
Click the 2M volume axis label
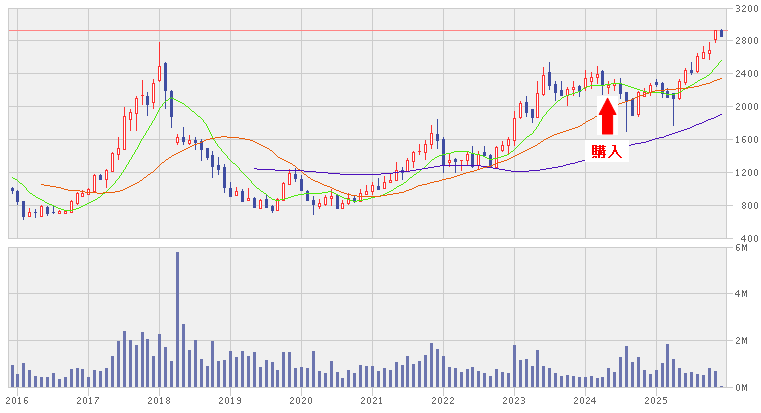pos(743,341)
